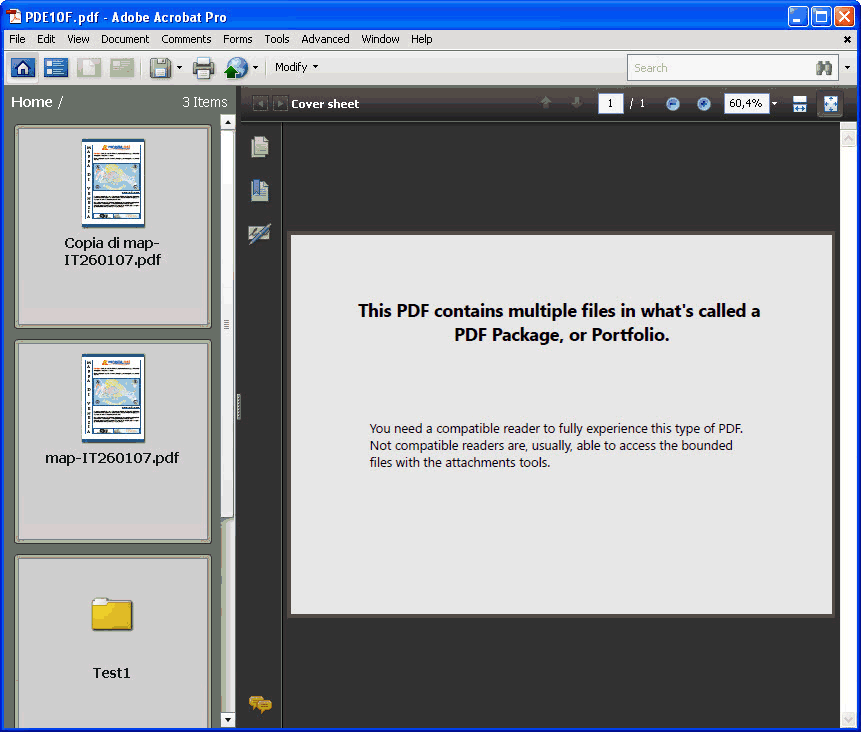Screen dimensions: 861x732
Task: Go to previous page with up arrow
Action: [x=546, y=103]
